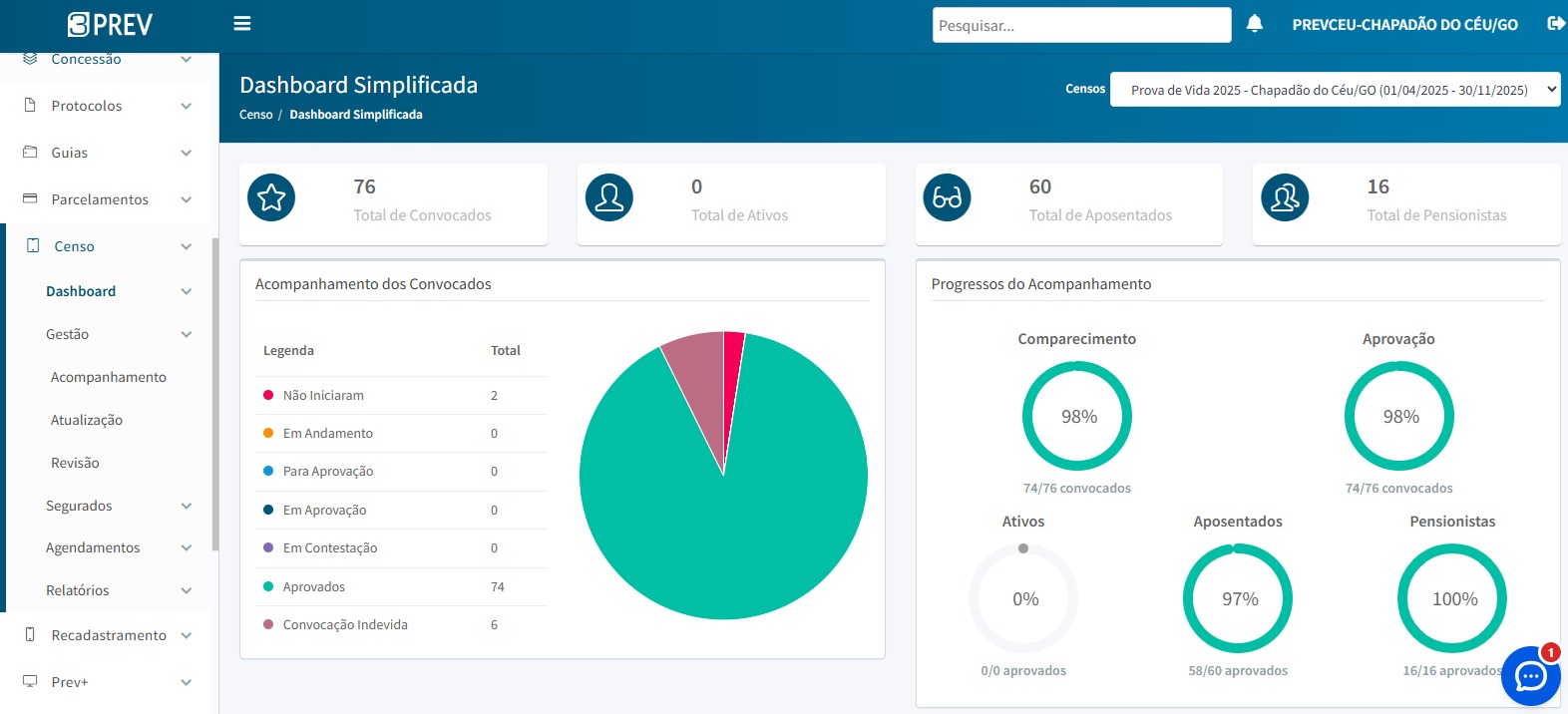The width and height of the screenshot is (1568, 714).
Task: Open the Acompanhamento menu item
Action: tap(109, 377)
